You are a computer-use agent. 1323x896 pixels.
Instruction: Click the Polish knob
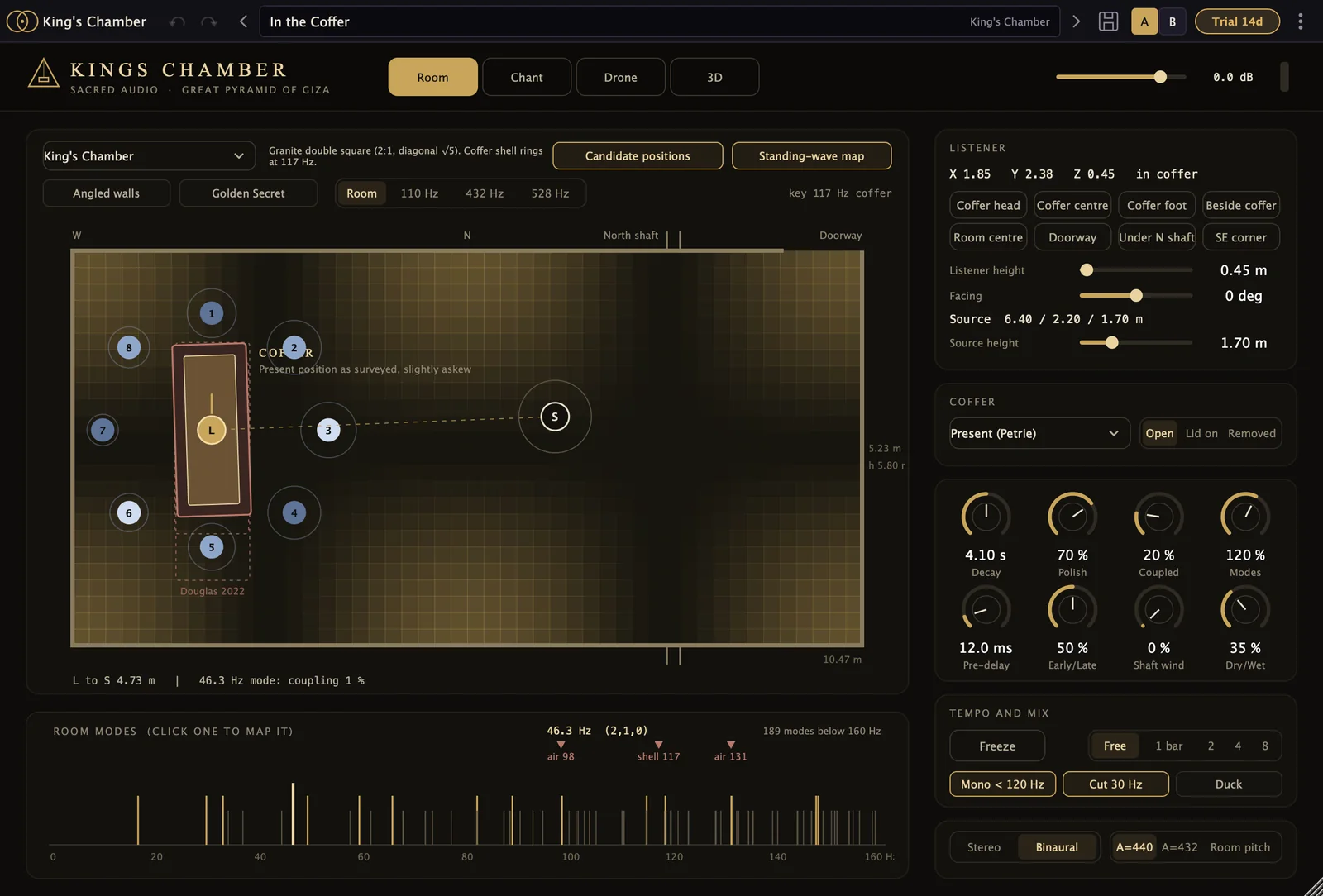tap(1072, 516)
